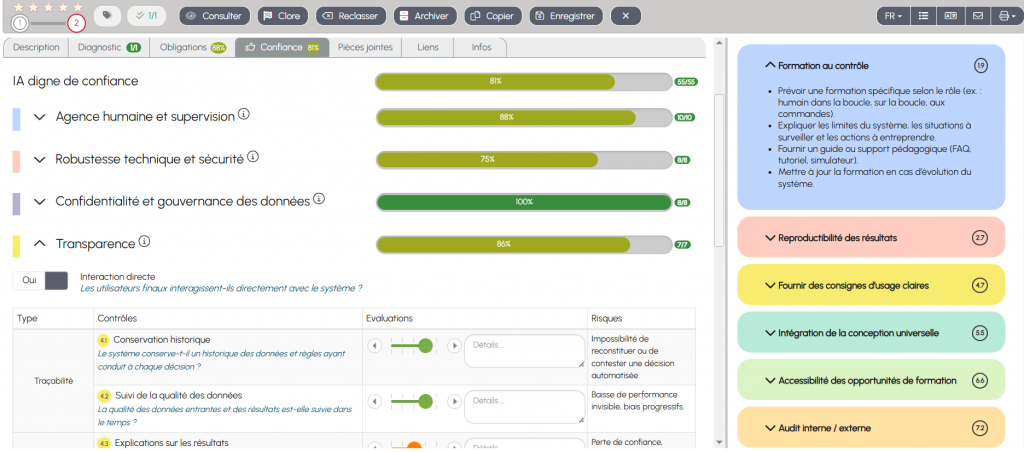Click the main panel vertical scrollbar thumb
The width and height of the screenshot is (1024, 452).
[720, 170]
